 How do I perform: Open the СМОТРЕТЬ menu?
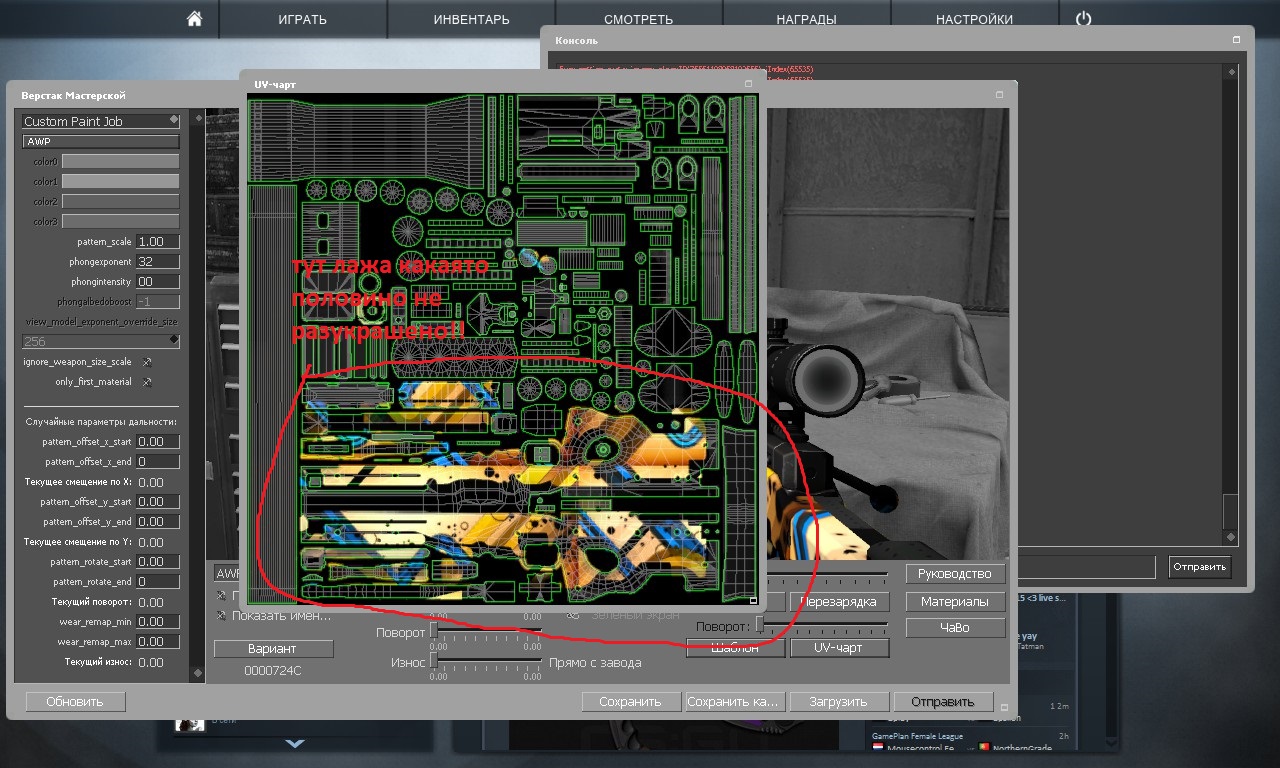coord(638,19)
